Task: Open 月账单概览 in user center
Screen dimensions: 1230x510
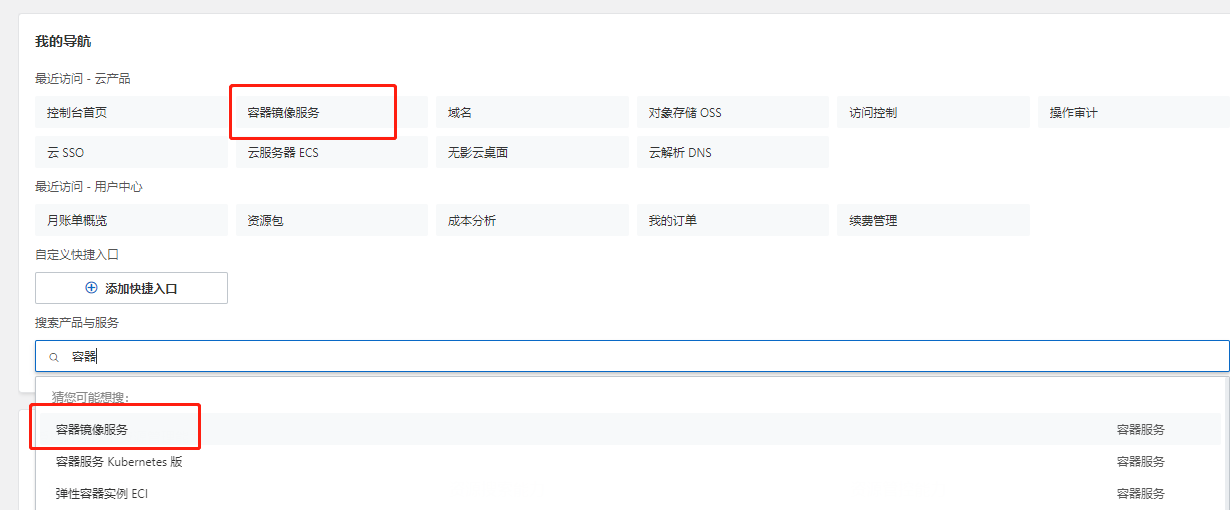Action: point(131,220)
